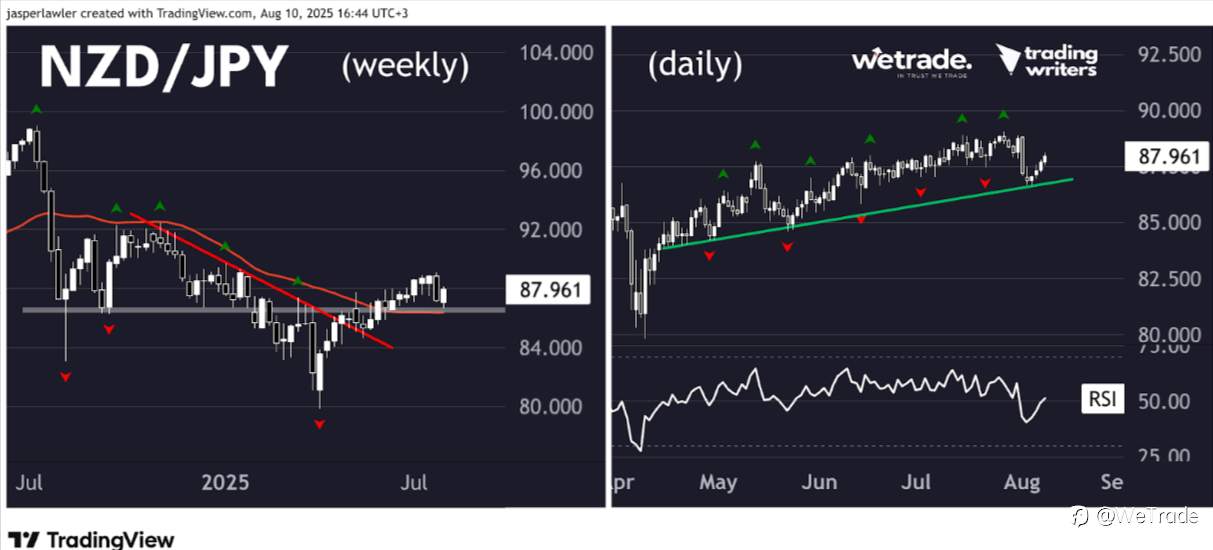This screenshot has width=1213, height=550.
Task: Click the Trading Writers logo
Action: pyautogui.click(x=1048, y=60)
